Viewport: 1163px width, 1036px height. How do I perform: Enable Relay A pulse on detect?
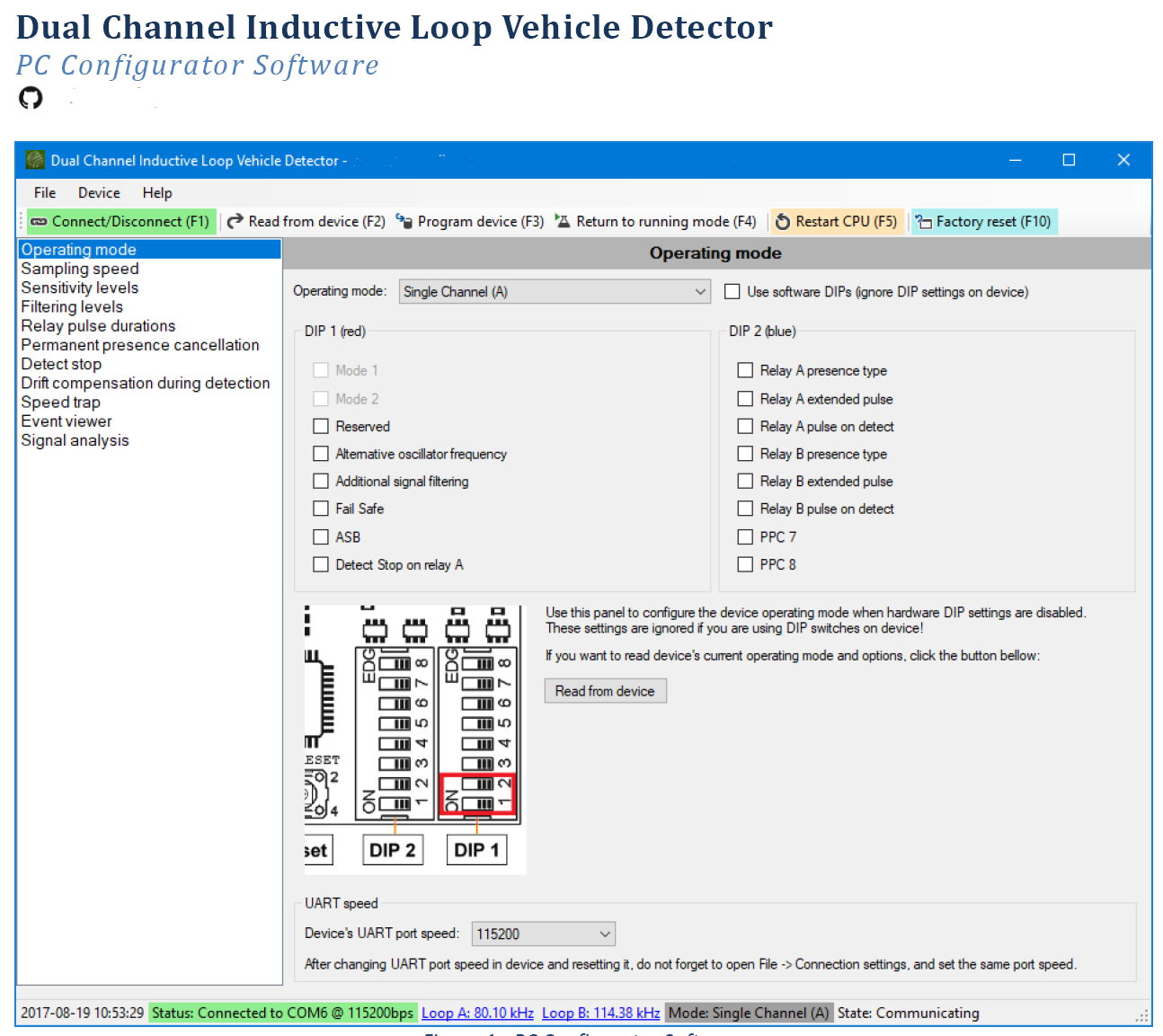745,426
